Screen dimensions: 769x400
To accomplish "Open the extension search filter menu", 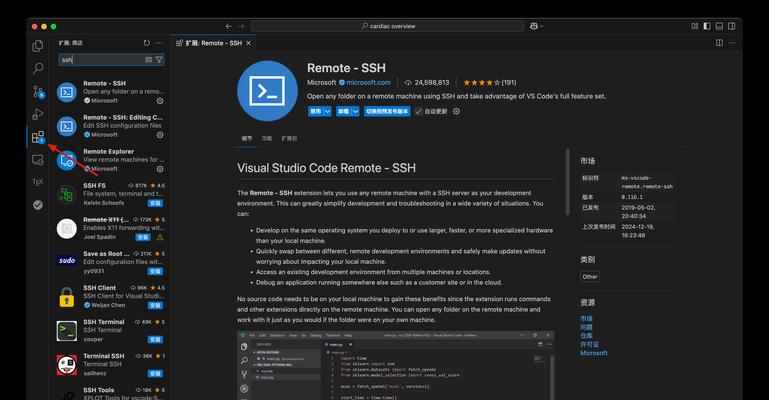I will (x=159, y=59).
